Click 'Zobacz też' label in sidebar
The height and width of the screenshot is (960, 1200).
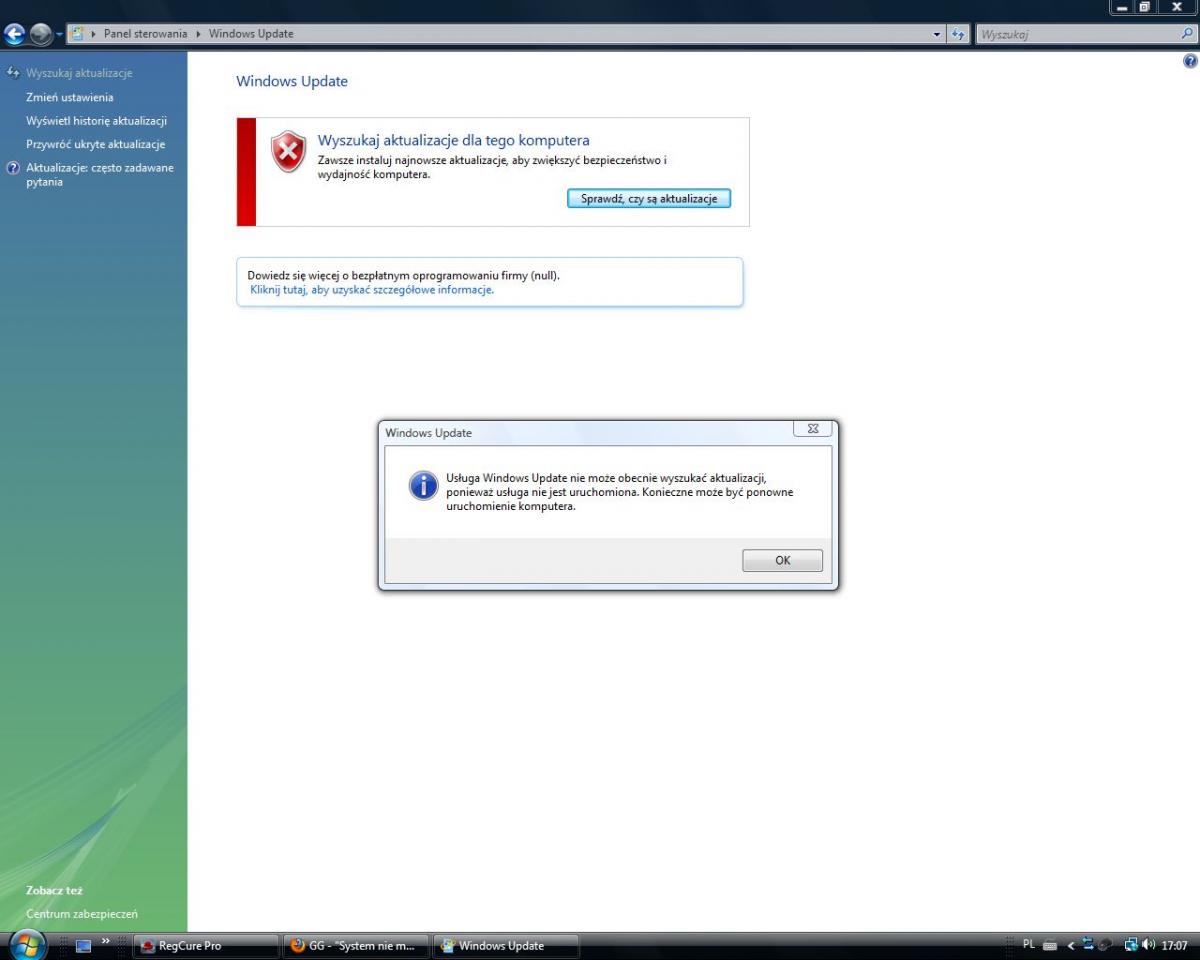pyautogui.click(x=54, y=890)
